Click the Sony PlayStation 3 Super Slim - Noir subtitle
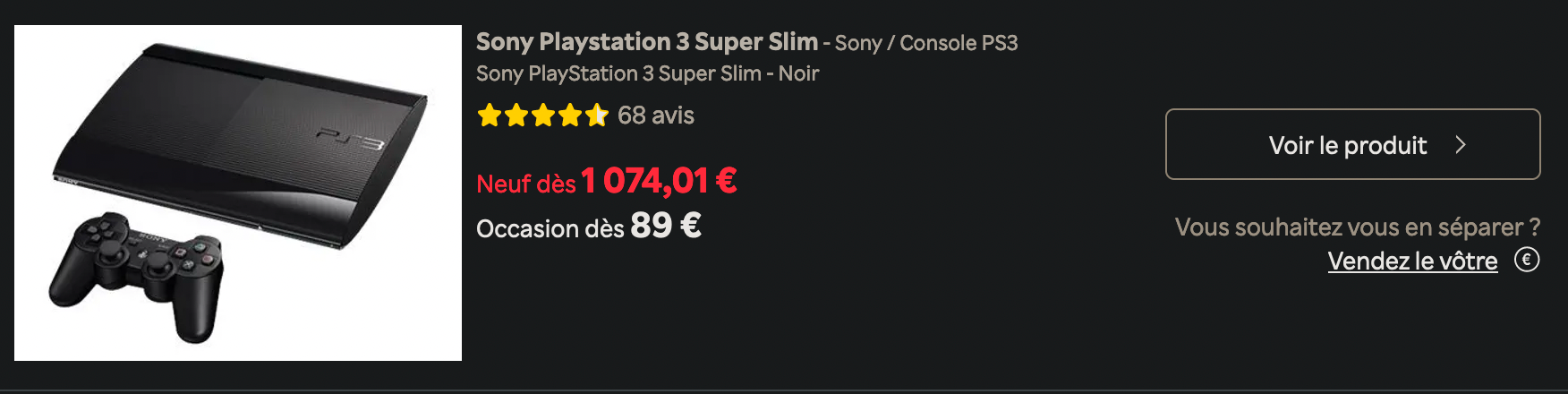The image size is (1568, 394). point(647,73)
